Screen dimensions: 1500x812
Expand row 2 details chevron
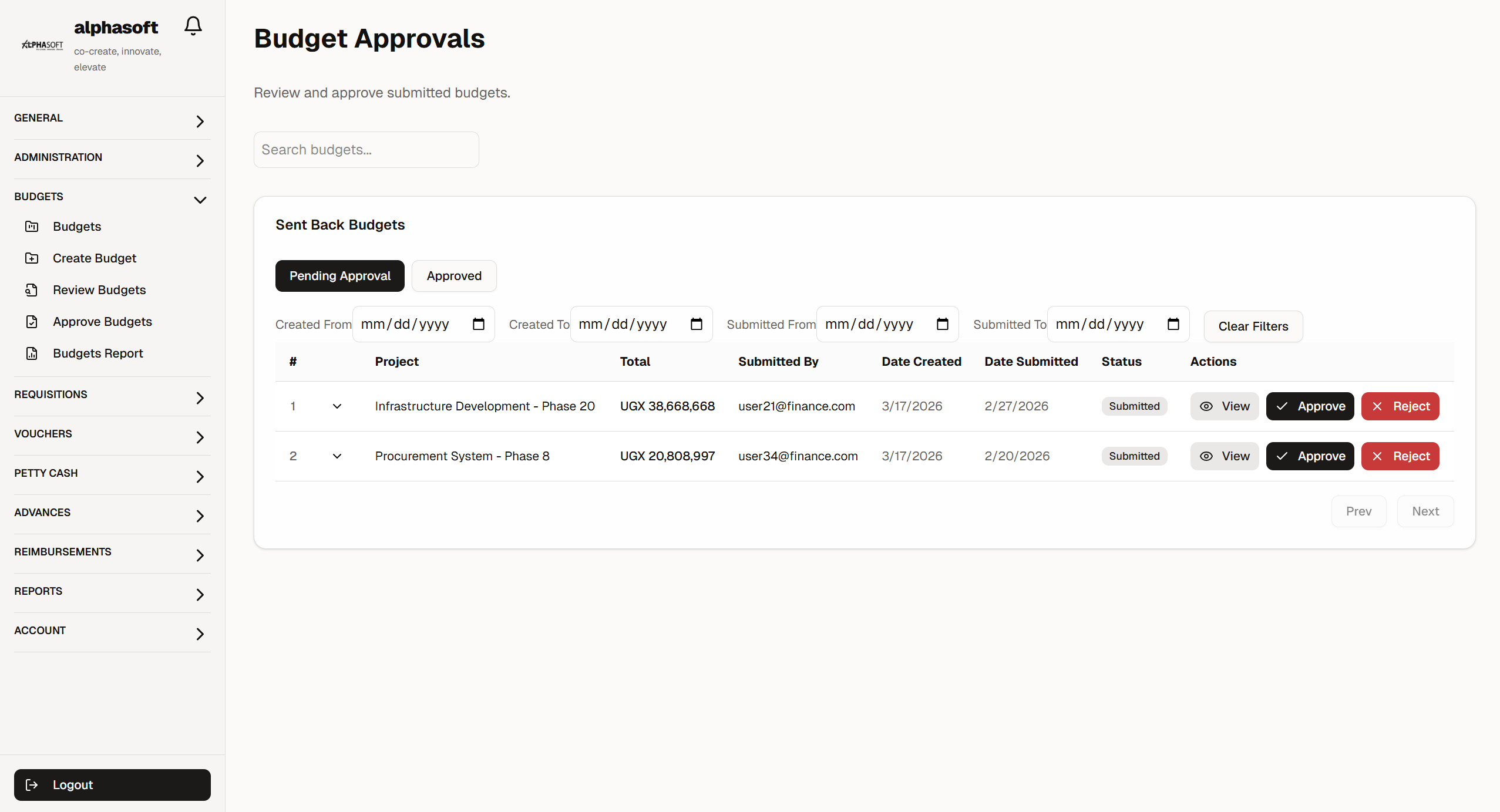337,456
